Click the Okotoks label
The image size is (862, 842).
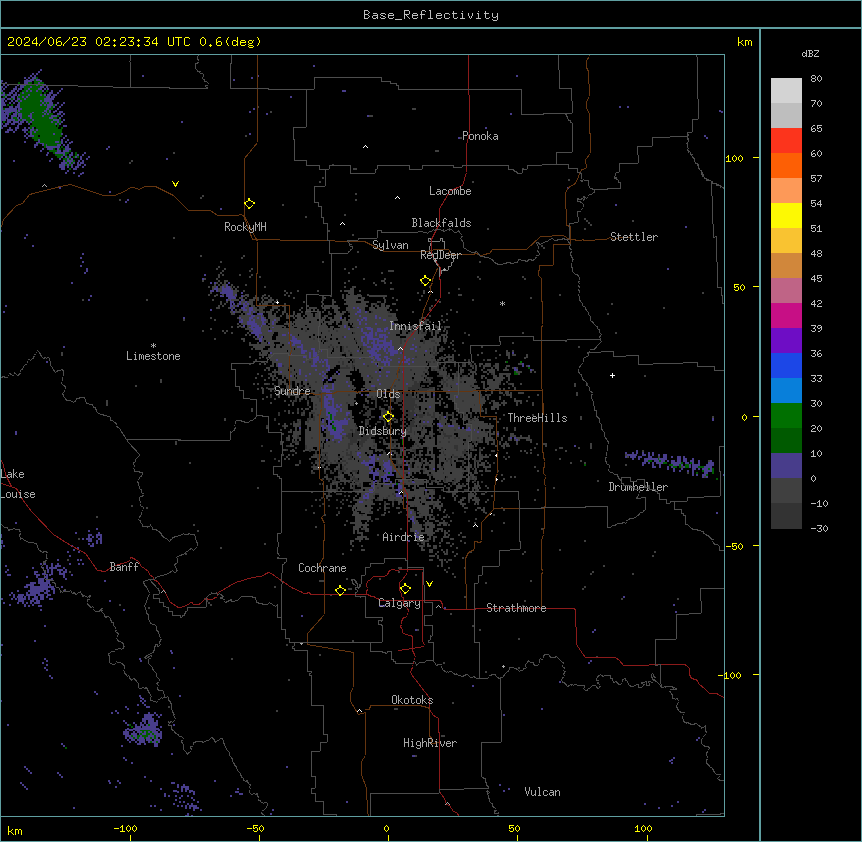[x=412, y=700]
